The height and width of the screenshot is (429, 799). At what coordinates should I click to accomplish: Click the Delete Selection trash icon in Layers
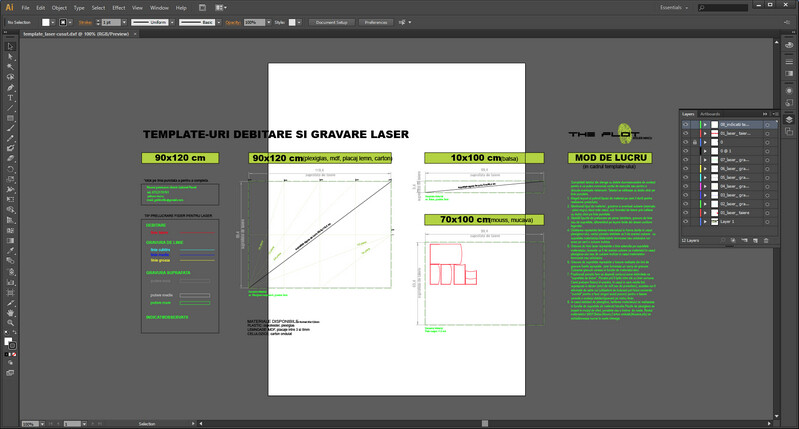766,240
